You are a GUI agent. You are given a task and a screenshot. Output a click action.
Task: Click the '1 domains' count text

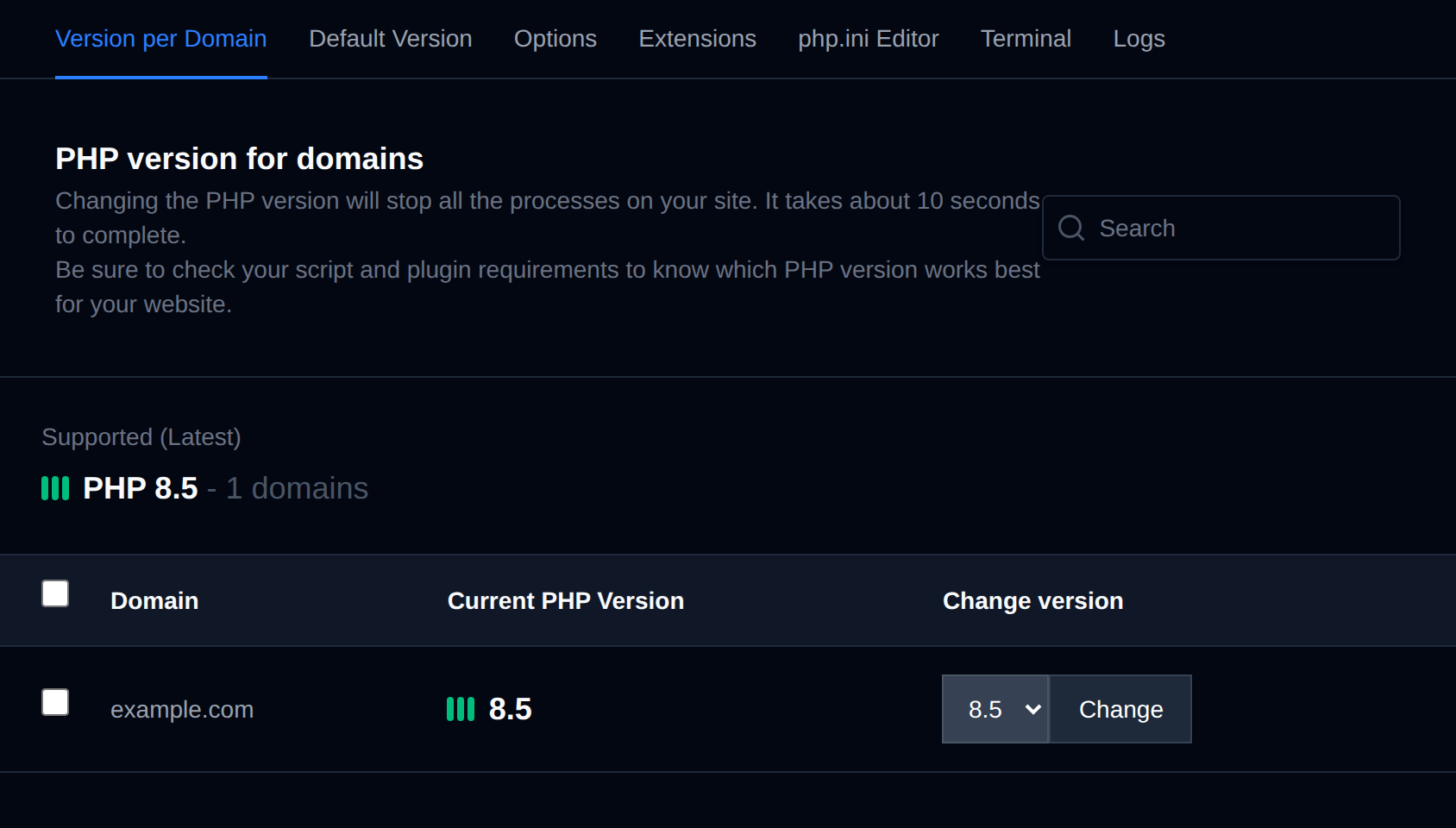pyautogui.click(x=297, y=488)
